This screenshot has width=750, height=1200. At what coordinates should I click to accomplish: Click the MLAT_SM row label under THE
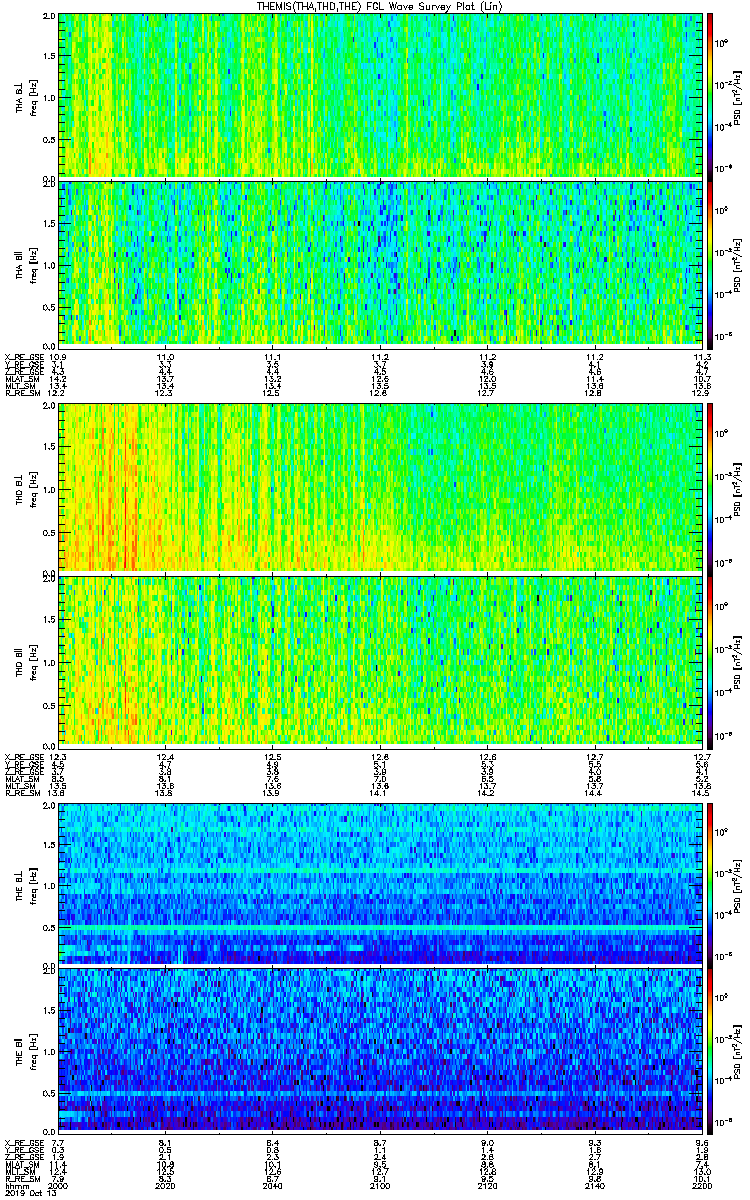23,1165
